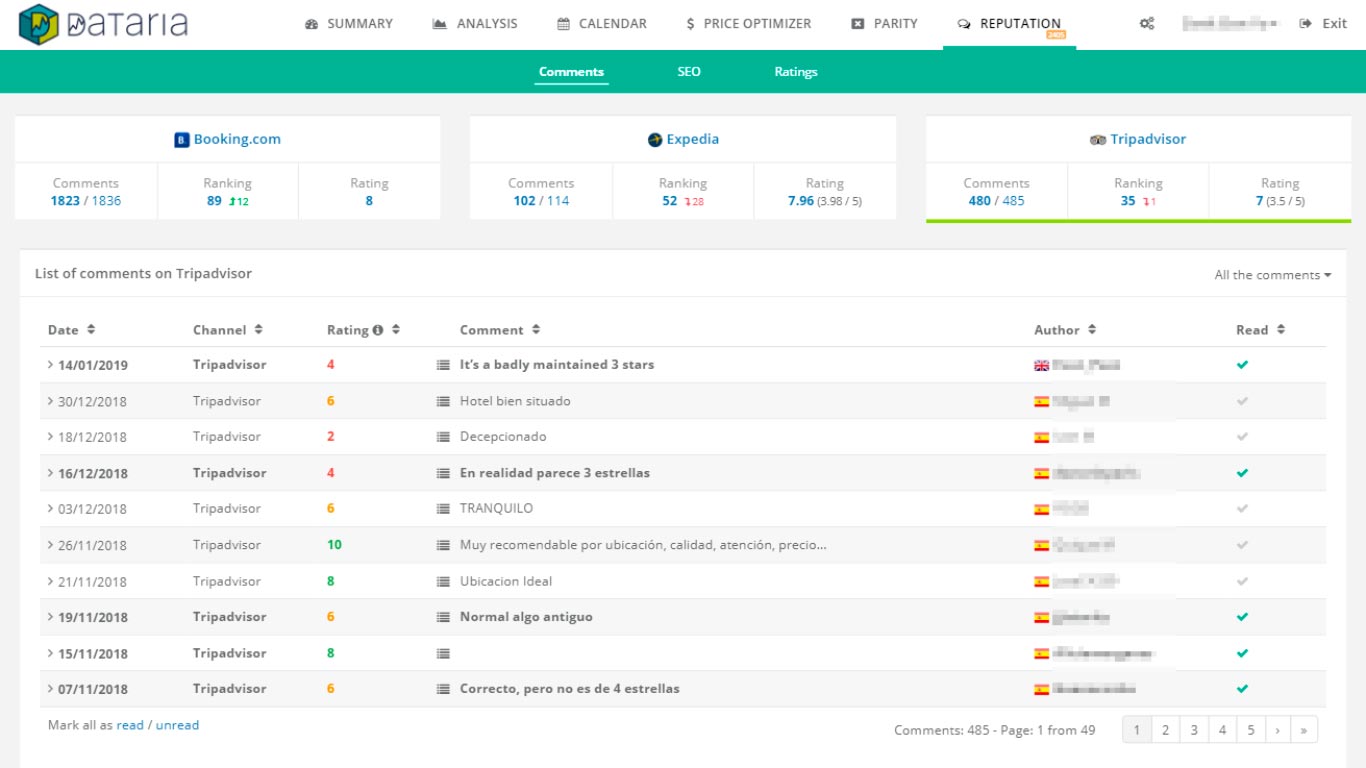This screenshot has height=768, width=1366.
Task: Go to pagination page 5
Action: click(x=1251, y=730)
